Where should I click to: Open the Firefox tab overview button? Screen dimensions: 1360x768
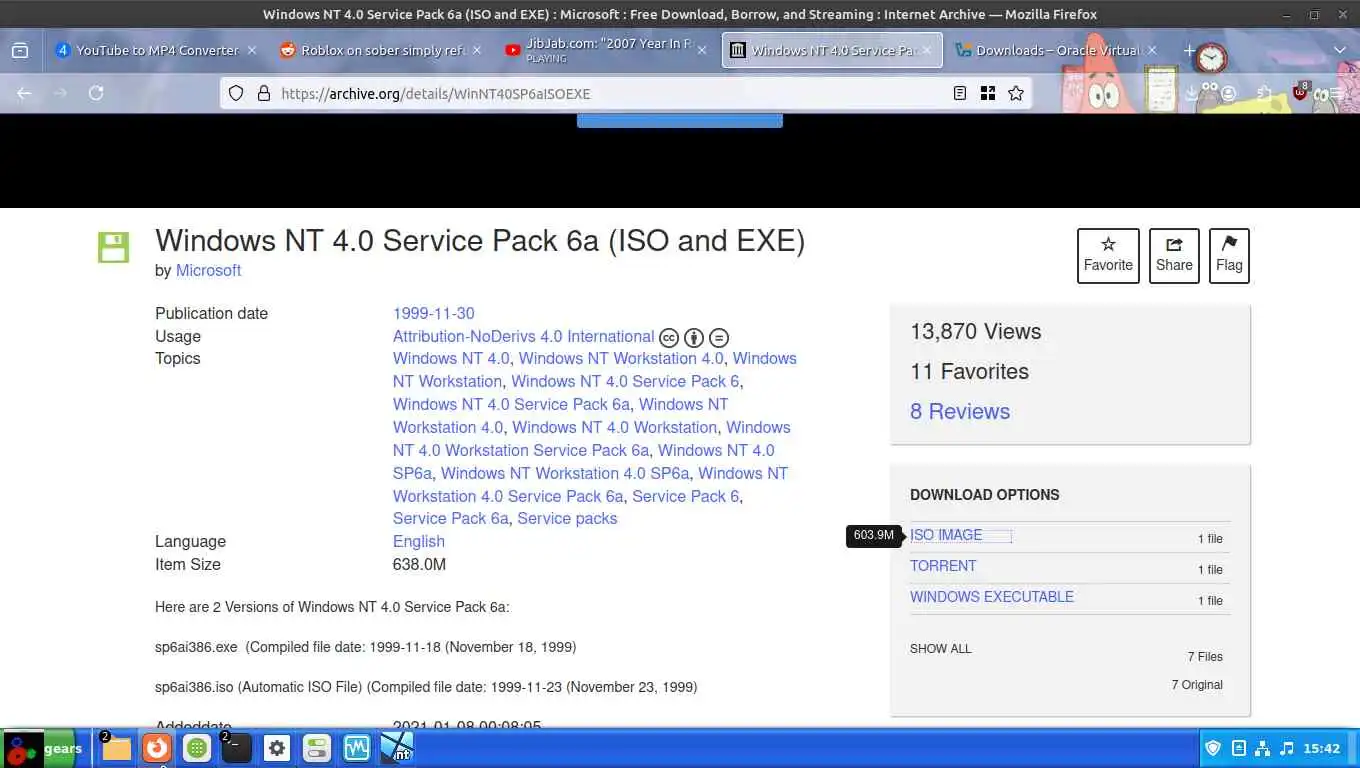click(20, 50)
